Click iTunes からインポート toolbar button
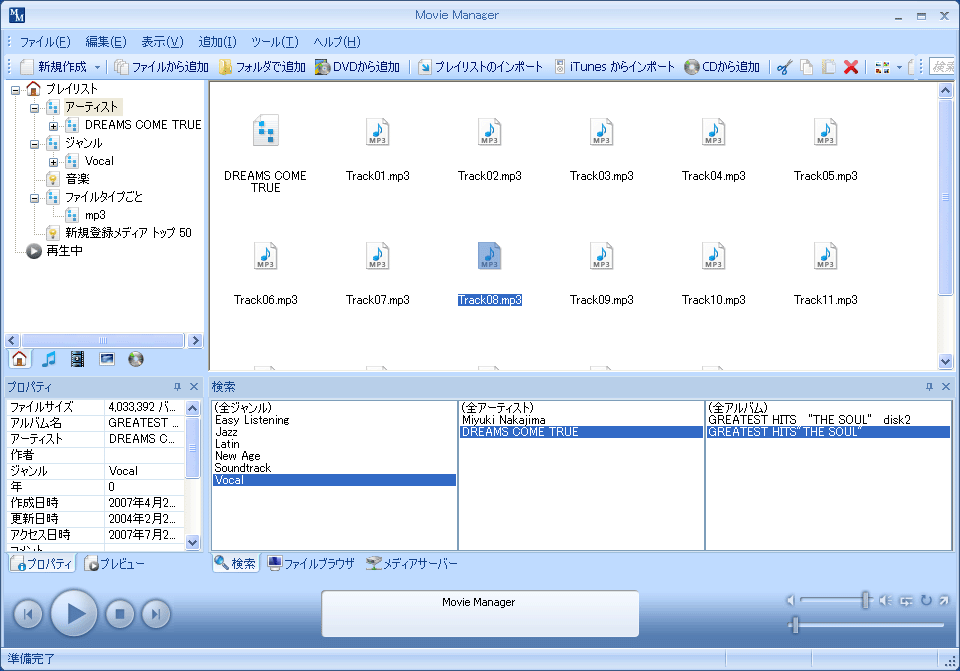 pyautogui.click(x=614, y=67)
